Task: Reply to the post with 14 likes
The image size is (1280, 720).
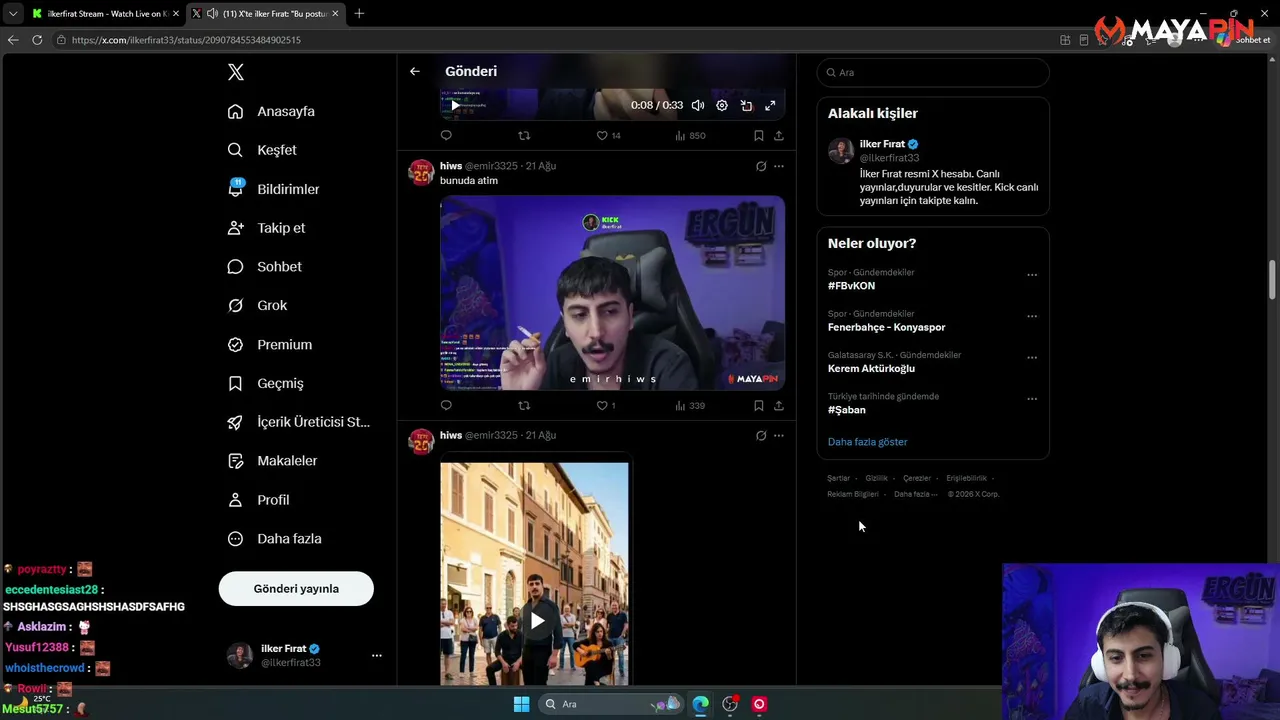Action: 446,135
